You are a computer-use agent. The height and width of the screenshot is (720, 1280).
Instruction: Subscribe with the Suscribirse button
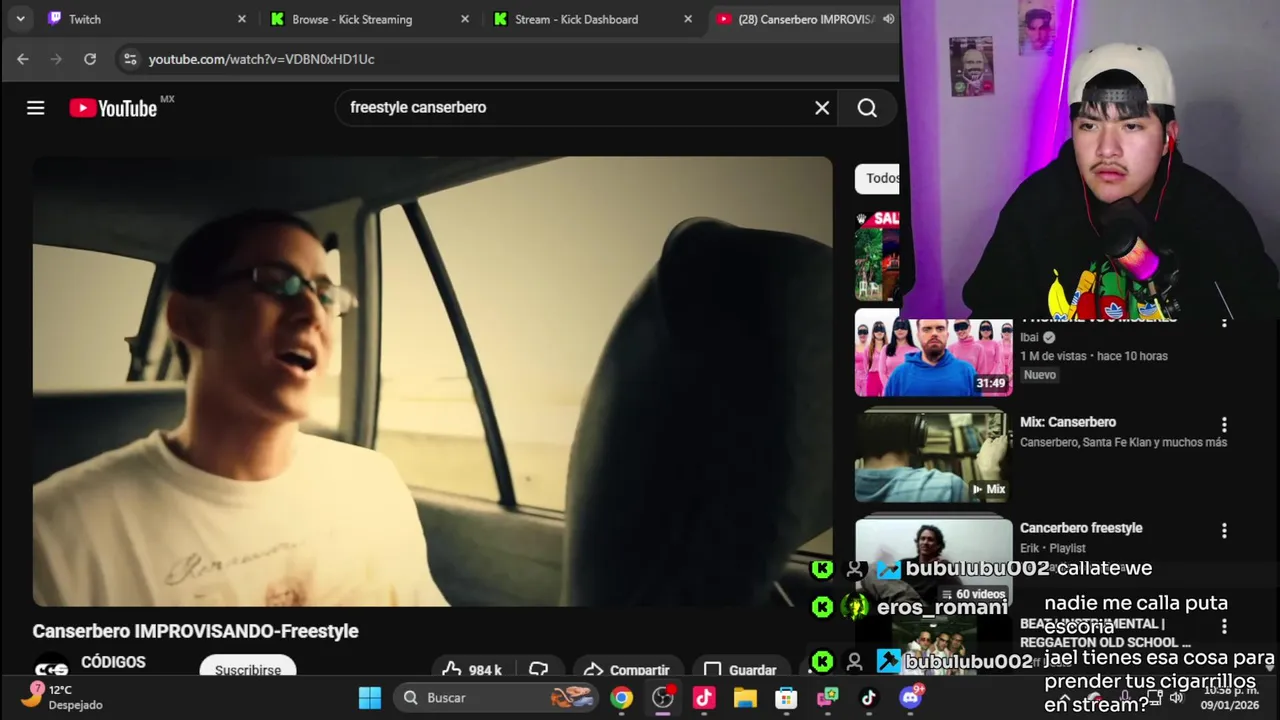tap(248, 669)
